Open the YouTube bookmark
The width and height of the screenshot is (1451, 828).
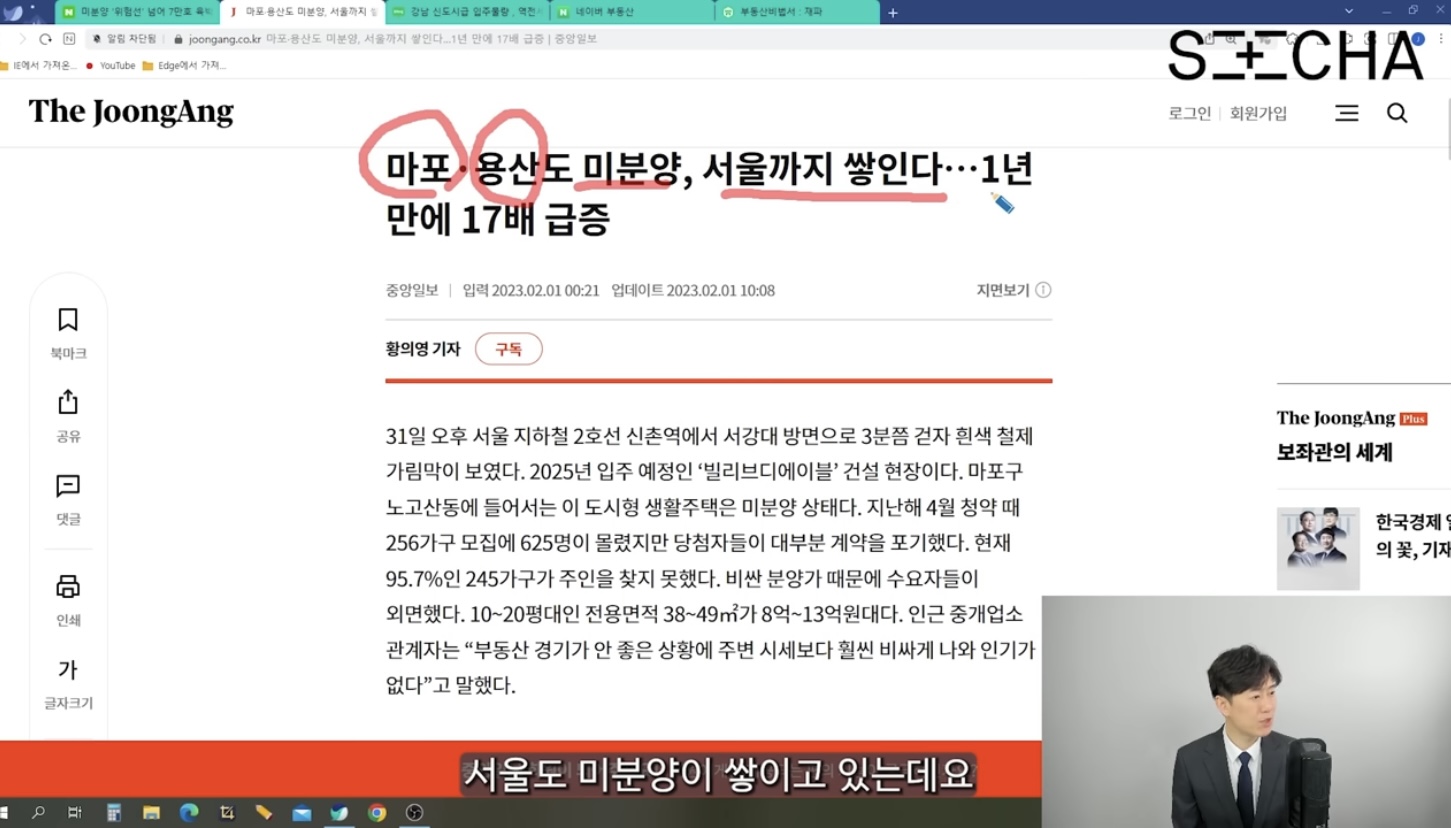[110, 66]
